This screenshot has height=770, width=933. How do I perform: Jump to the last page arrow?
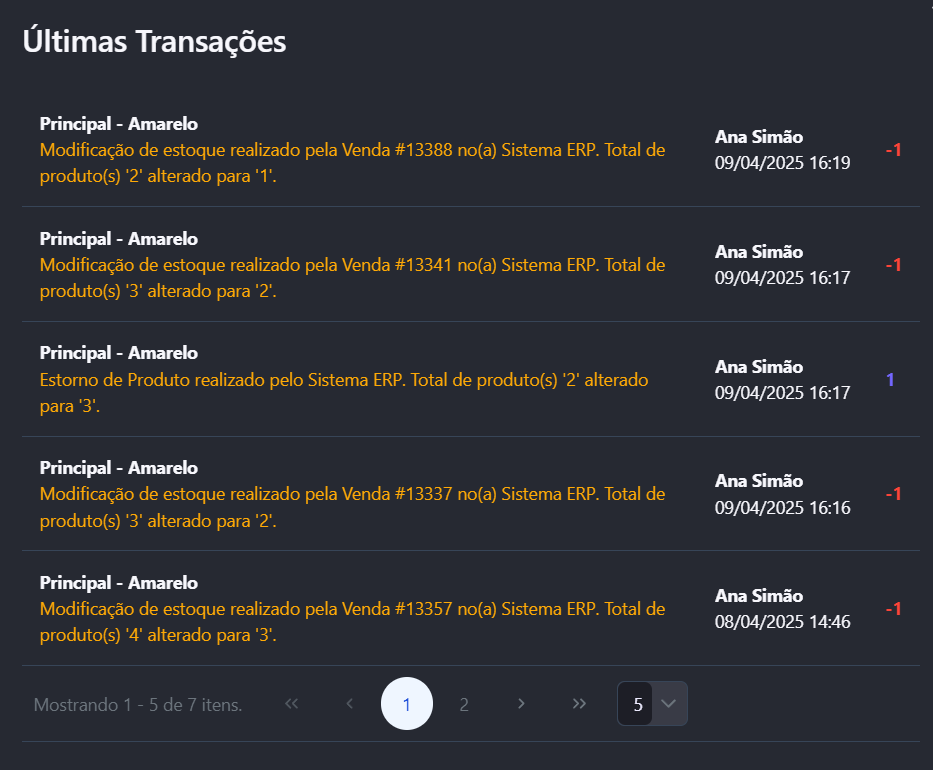[x=579, y=704]
